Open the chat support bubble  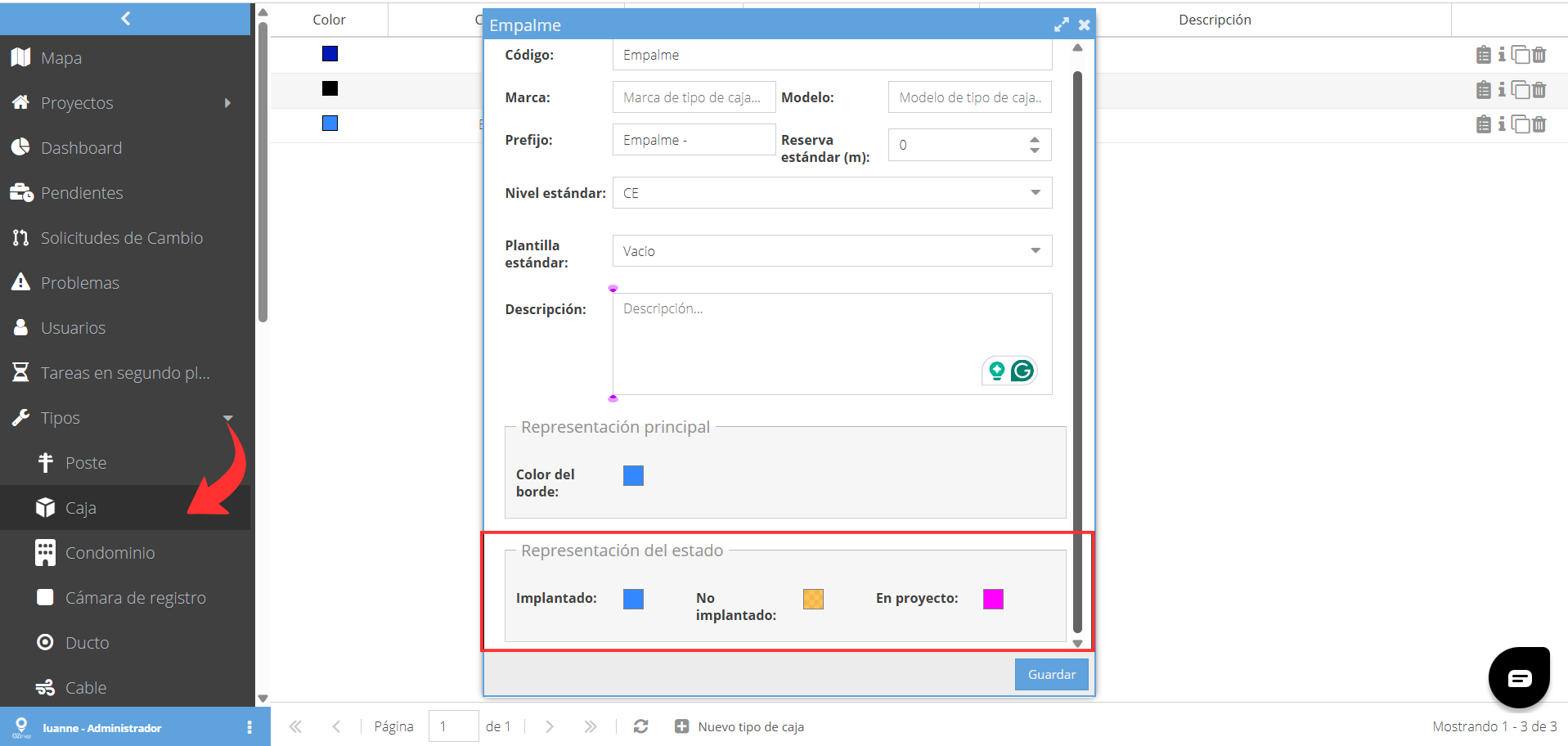pyautogui.click(x=1519, y=677)
